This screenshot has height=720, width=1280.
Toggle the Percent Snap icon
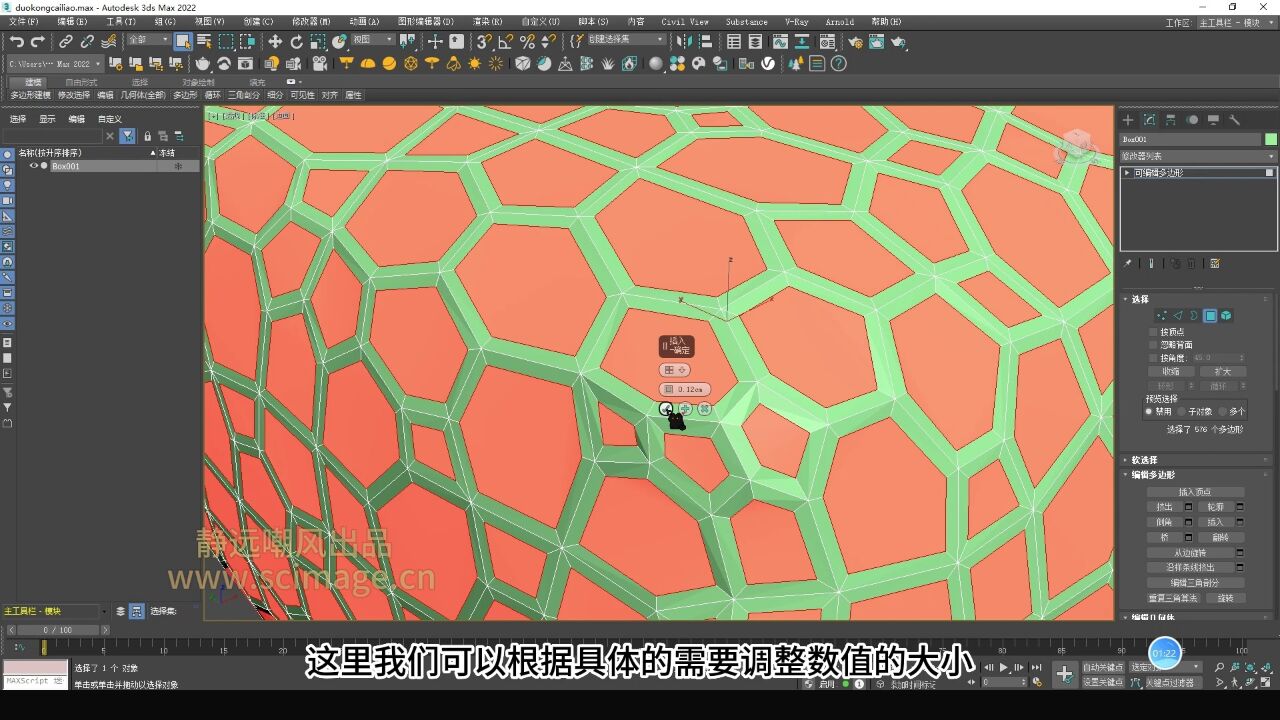coord(527,41)
